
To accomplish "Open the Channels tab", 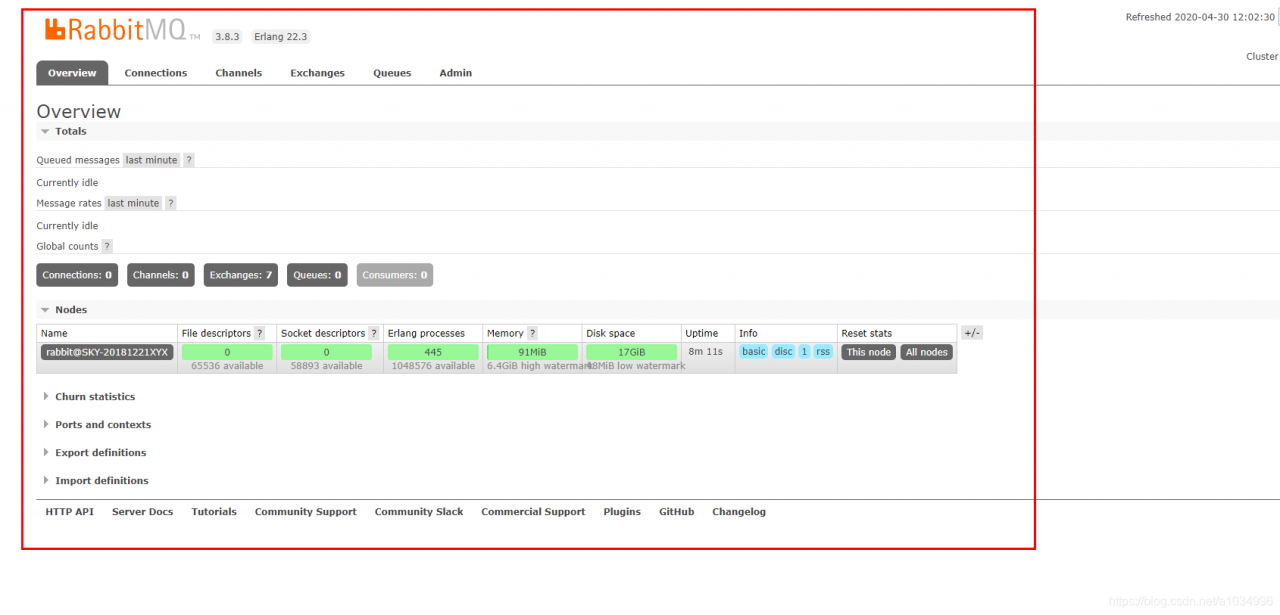I will (239, 73).
